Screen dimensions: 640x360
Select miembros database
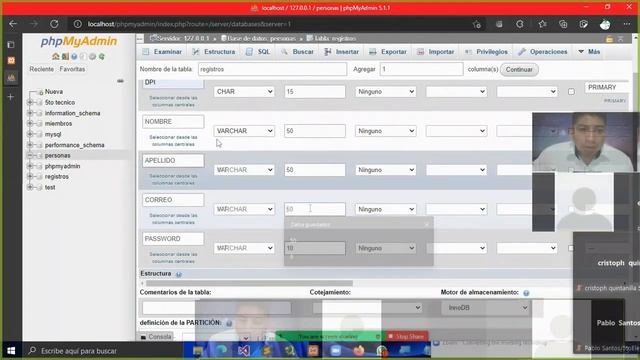point(58,123)
